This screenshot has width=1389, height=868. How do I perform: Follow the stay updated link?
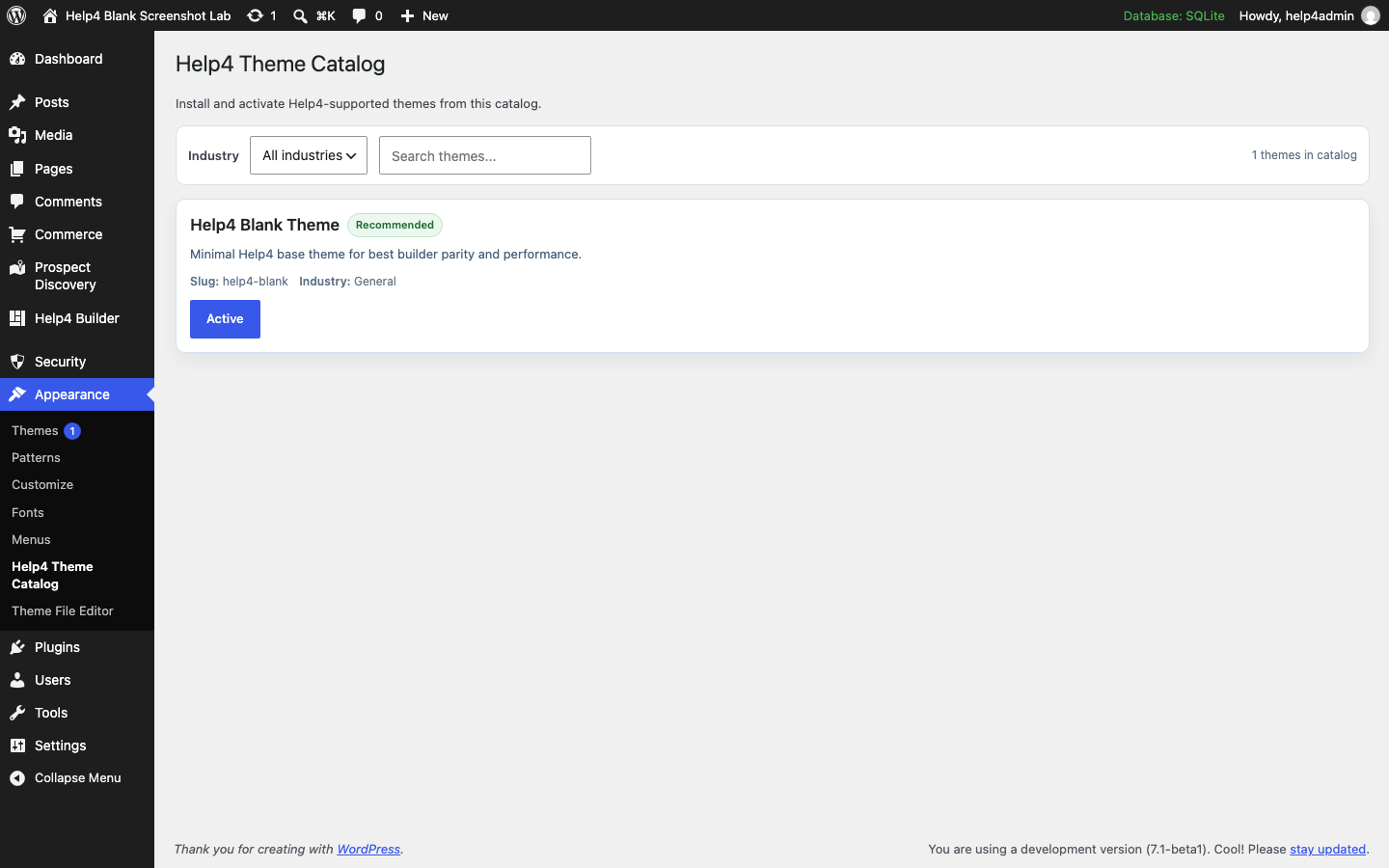1327,850
